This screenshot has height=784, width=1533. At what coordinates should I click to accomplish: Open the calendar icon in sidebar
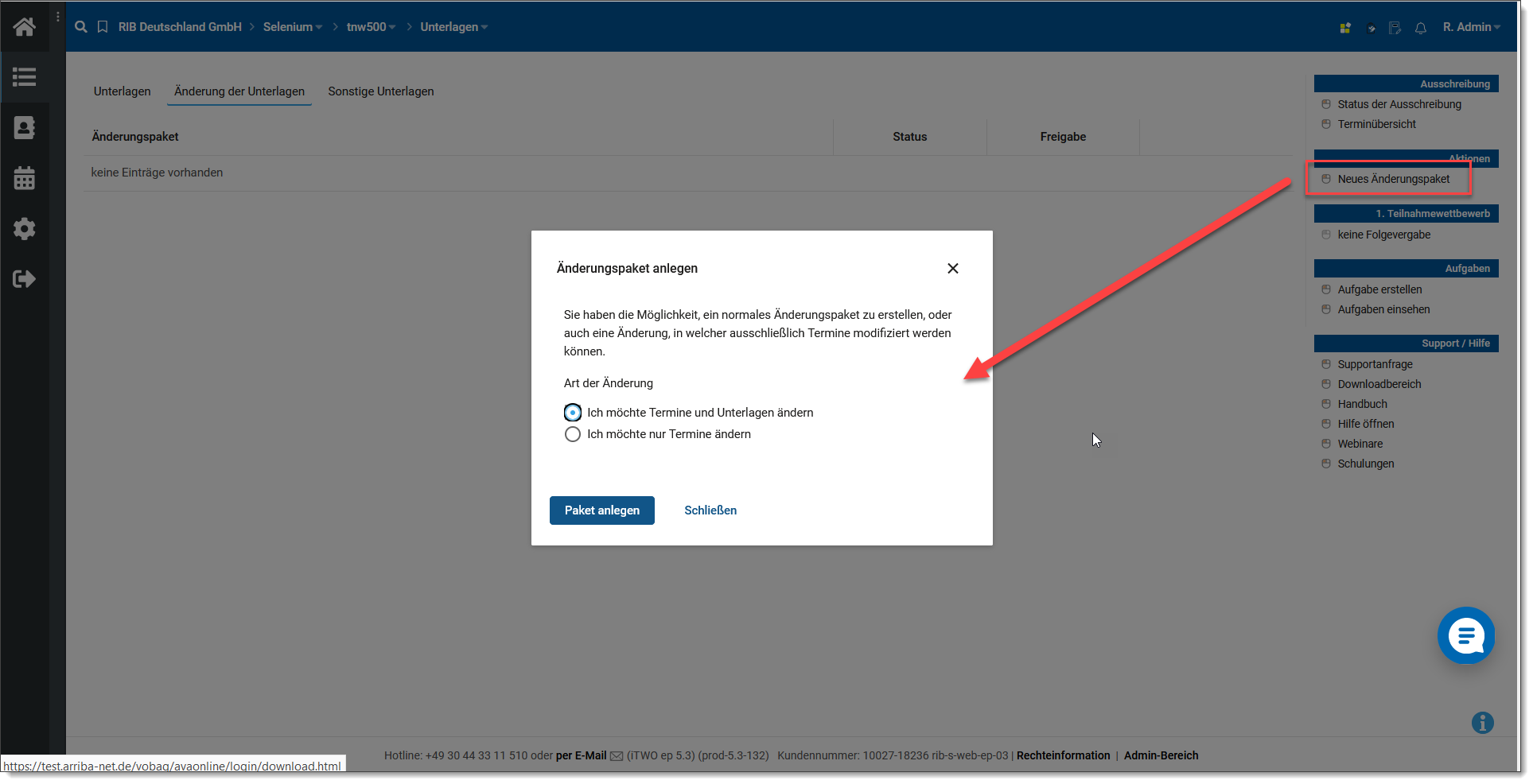25,178
